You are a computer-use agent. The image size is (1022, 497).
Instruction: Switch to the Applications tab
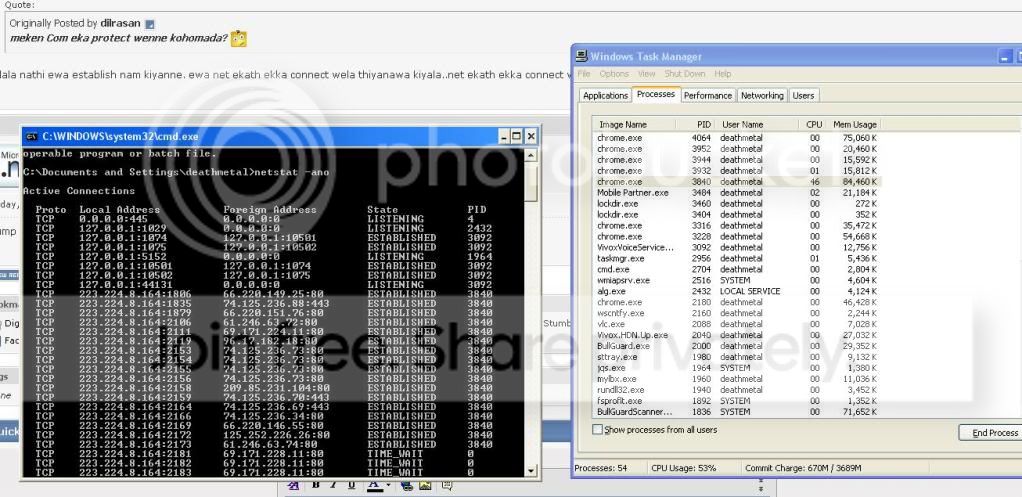tap(606, 95)
